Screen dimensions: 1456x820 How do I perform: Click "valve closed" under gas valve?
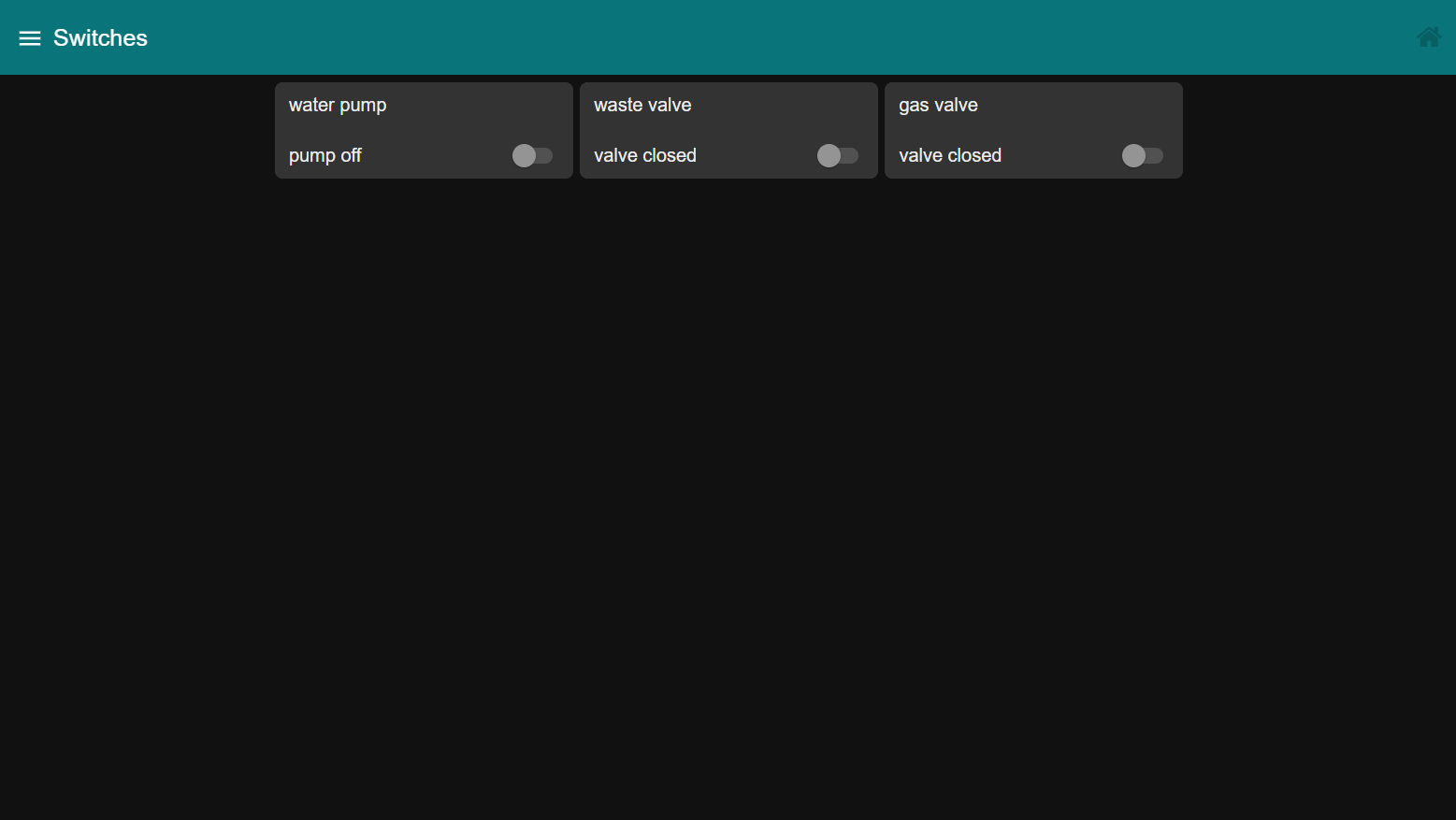tap(950, 155)
